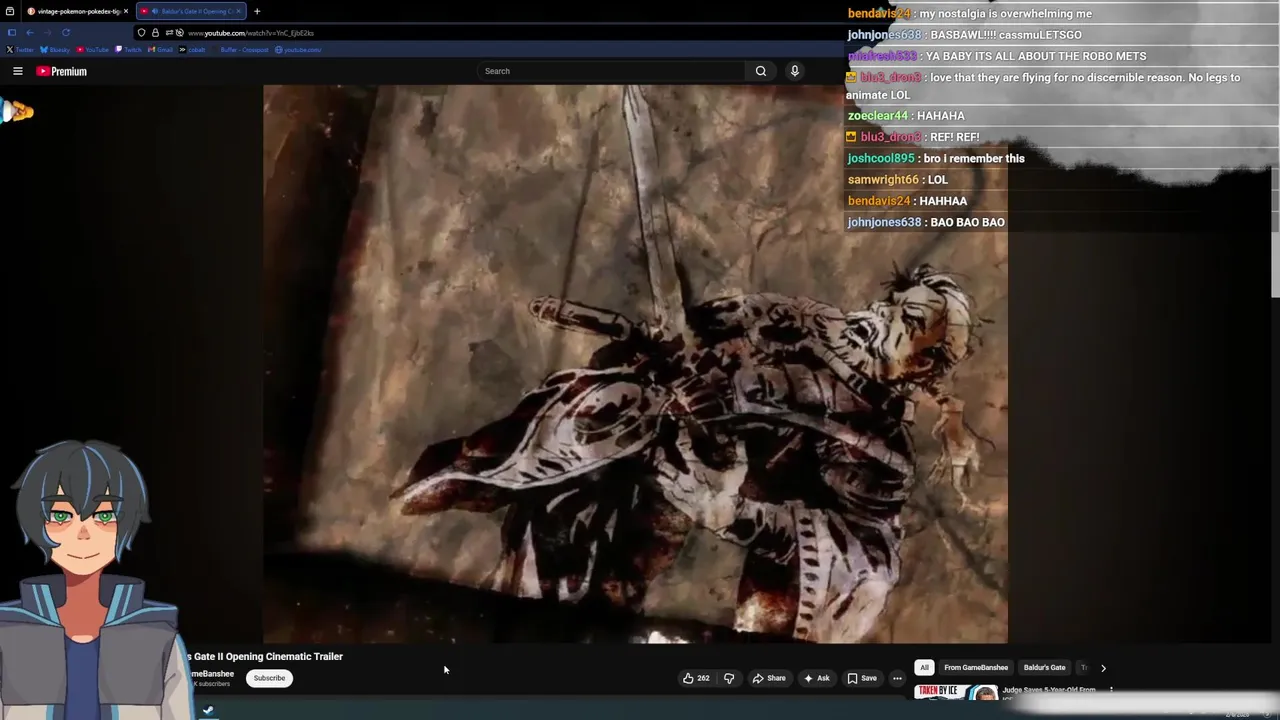Open the Bluesky bookmark

click(x=55, y=49)
